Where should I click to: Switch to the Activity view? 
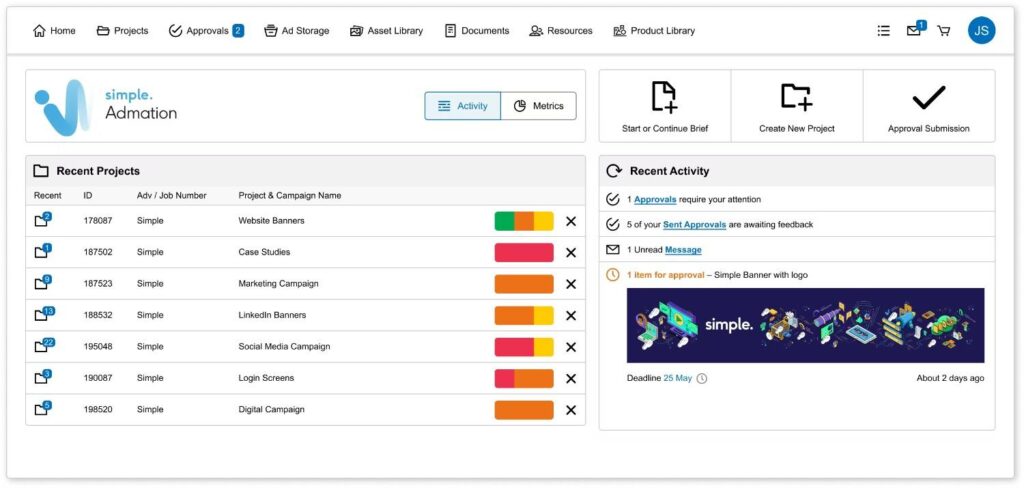click(x=462, y=106)
